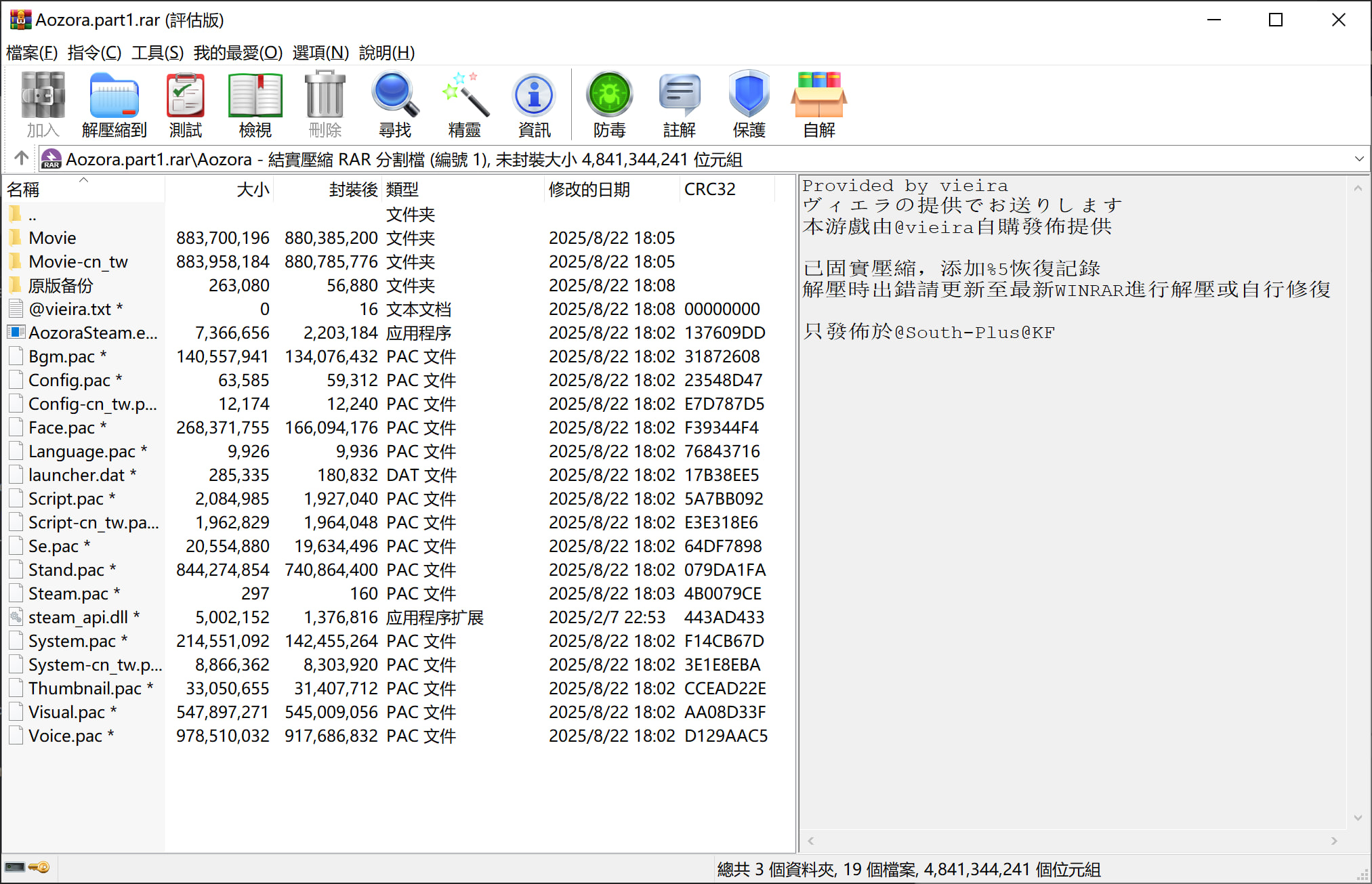Select the Movie-cn_tw folder
The width and height of the screenshot is (1372, 884).
78,261
